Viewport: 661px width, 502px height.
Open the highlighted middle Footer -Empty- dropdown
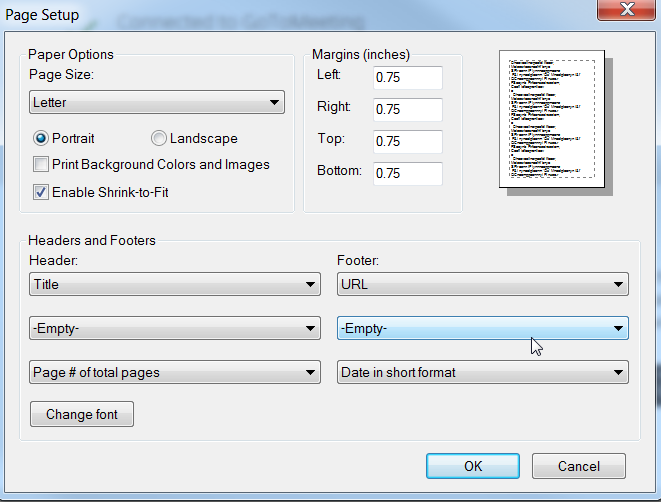tap(483, 328)
